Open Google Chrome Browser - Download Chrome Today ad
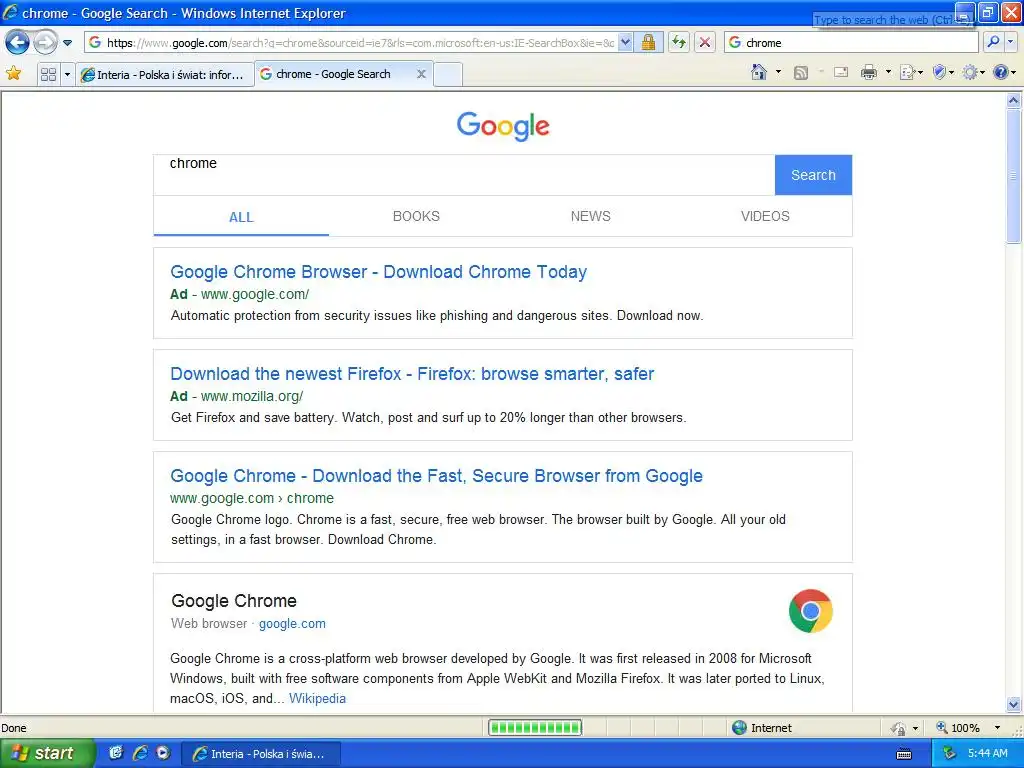Viewport: 1024px width, 768px height. [x=379, y=272]
